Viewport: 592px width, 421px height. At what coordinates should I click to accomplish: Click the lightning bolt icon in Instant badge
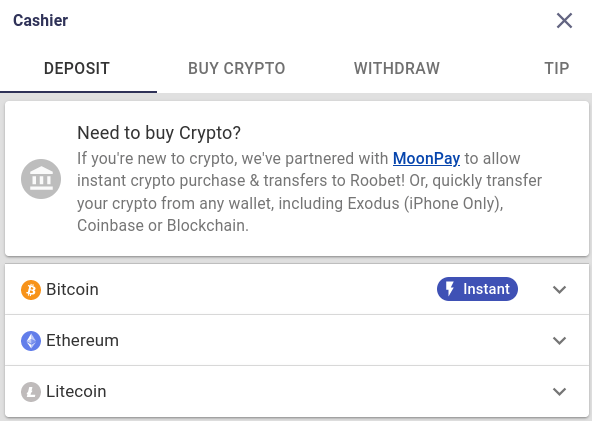coord(450,289)
